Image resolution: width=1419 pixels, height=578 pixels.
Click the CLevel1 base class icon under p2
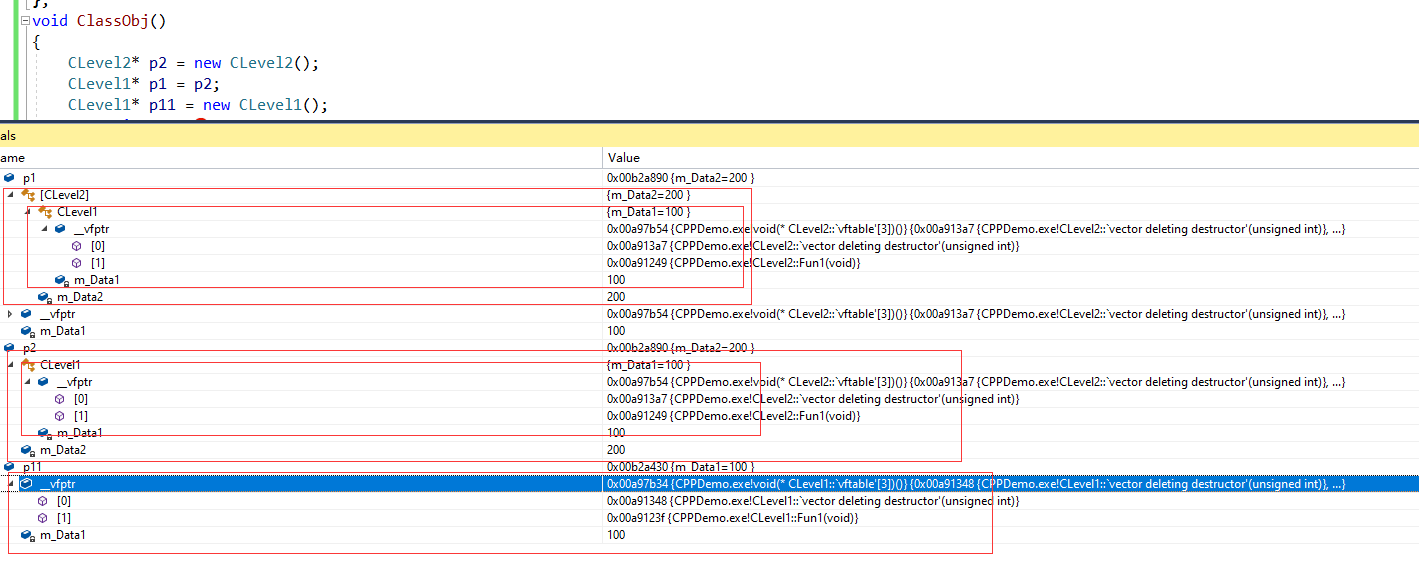coord(28,365)
